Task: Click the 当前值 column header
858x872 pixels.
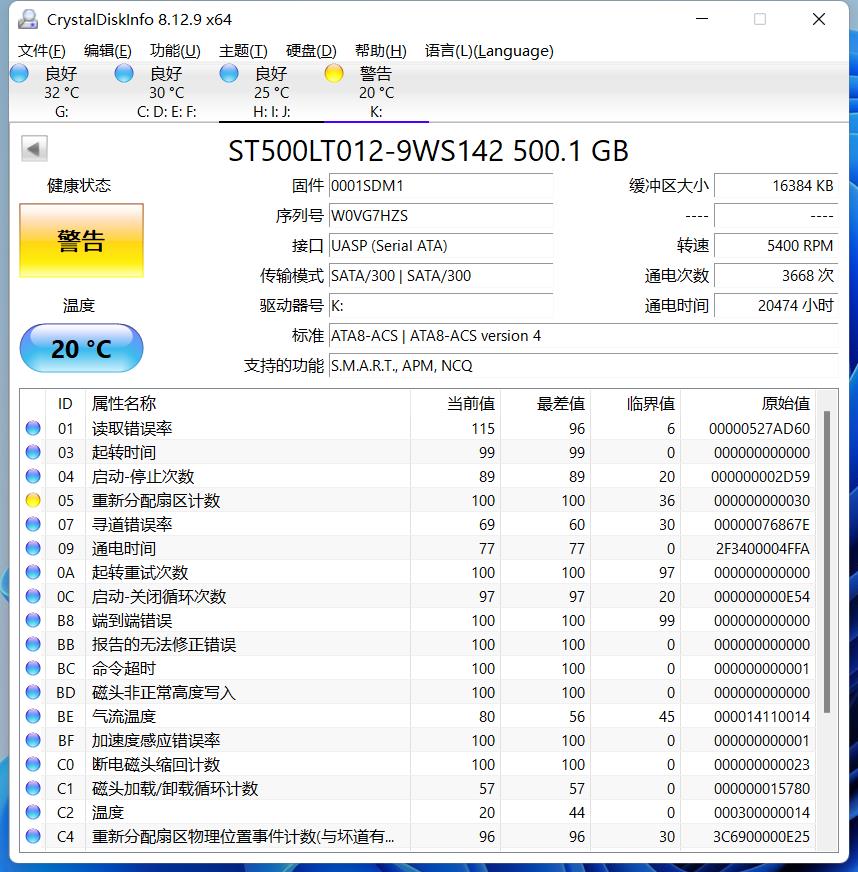Action: click(x=455, y=404)
